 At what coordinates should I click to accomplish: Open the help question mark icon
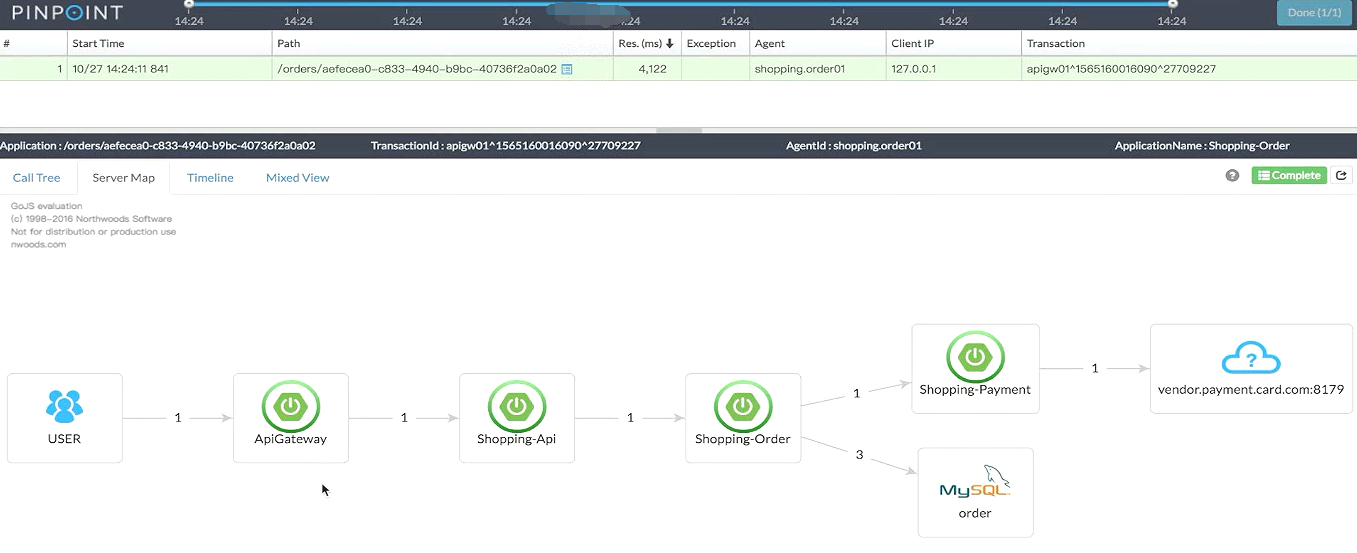[x=1233, y=176]
